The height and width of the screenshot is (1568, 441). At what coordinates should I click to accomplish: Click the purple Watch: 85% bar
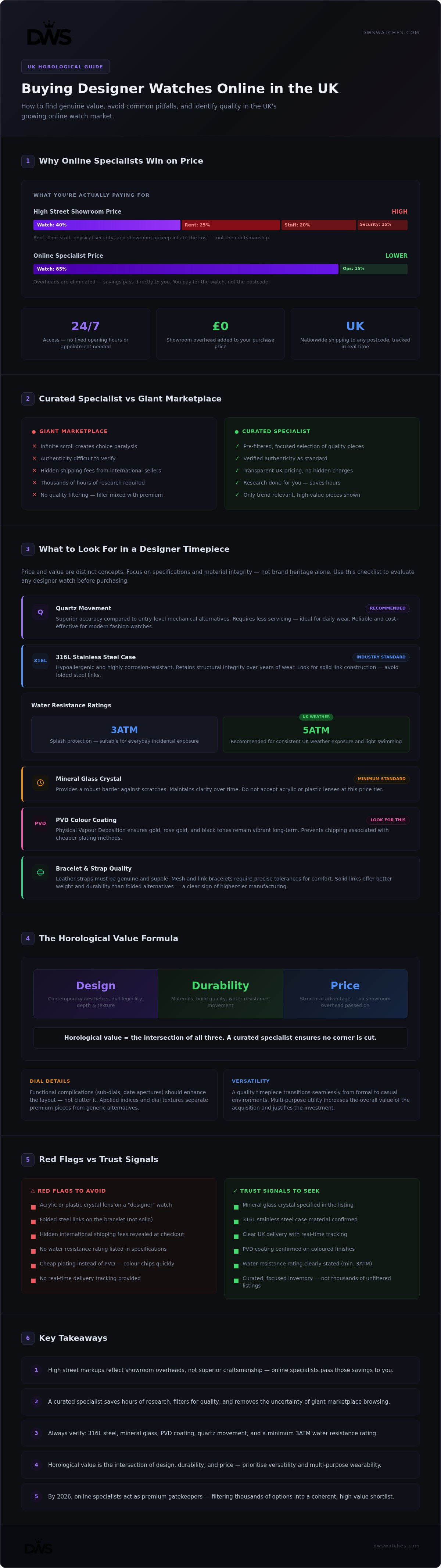(186, 269)
